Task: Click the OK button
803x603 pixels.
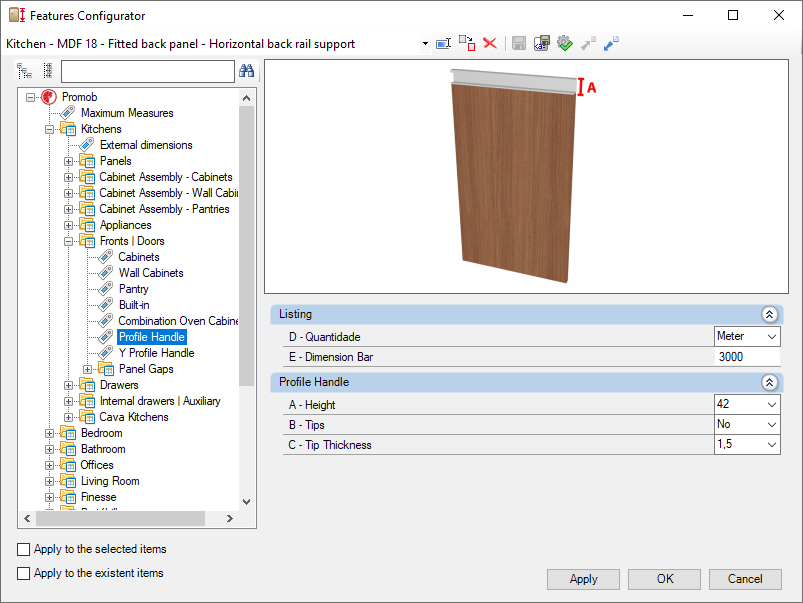Action: [665, 579]
